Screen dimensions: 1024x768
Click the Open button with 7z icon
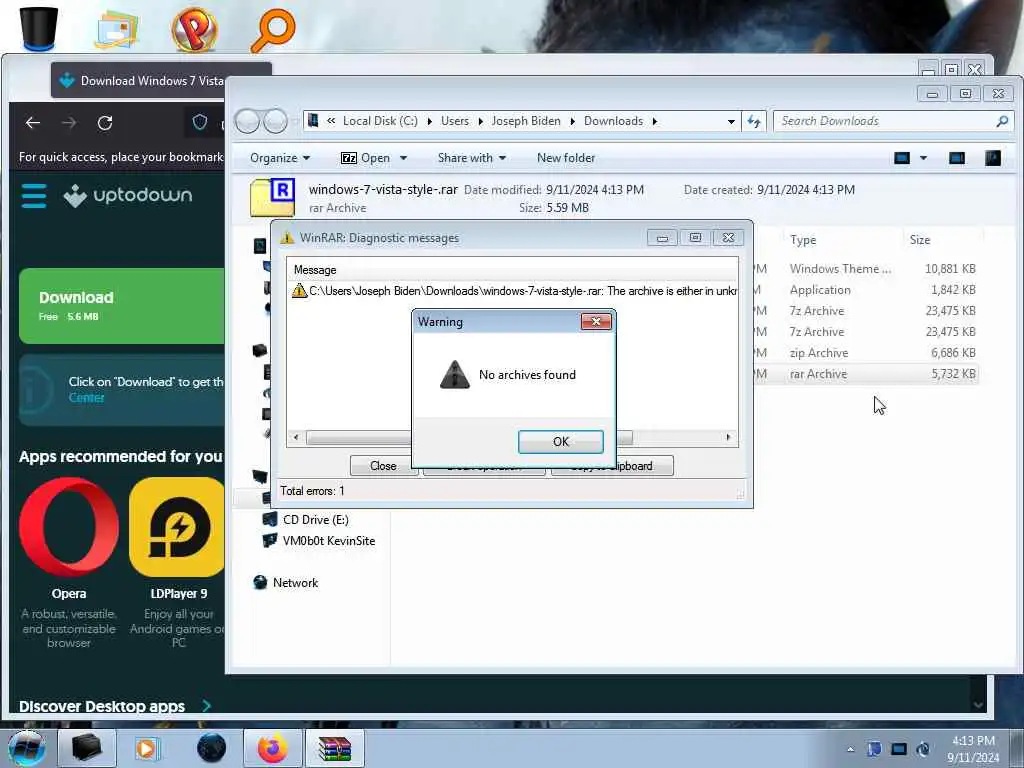click(x=366, y=158)
